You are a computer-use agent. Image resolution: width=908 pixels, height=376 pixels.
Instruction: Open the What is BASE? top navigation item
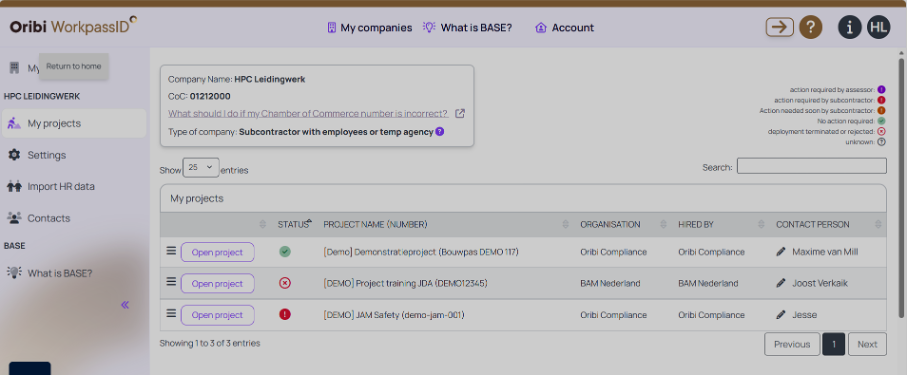click(x=468, y=28)
